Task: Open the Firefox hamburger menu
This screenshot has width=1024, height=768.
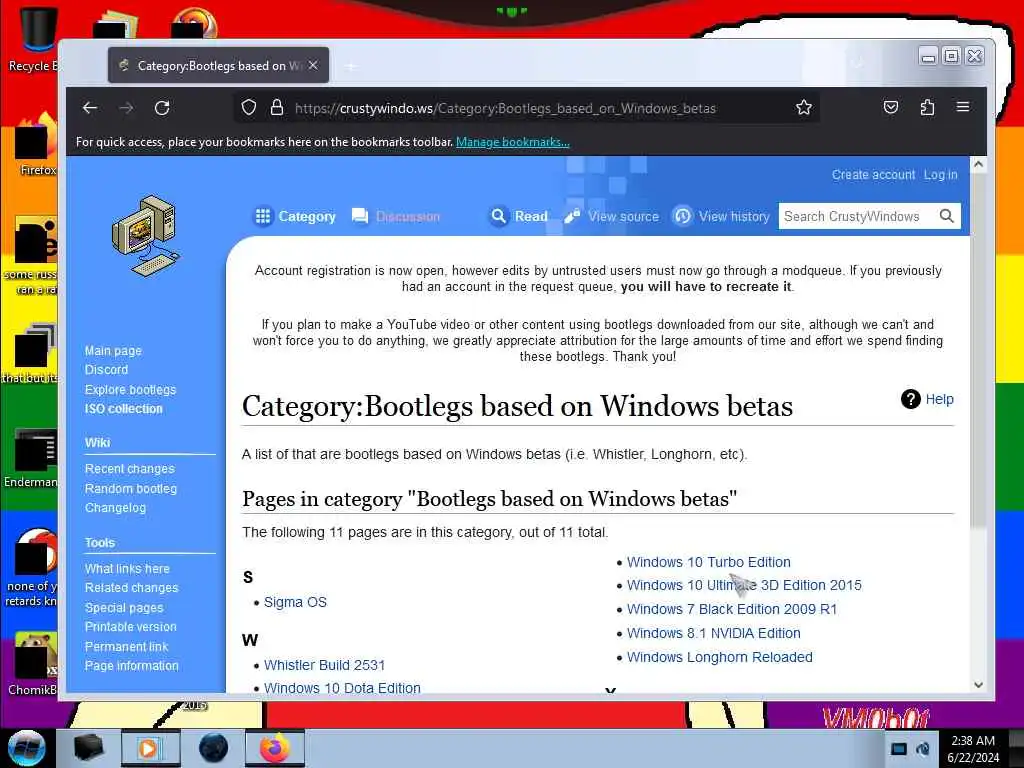Action: pyautogui.click(x=963, y=106)
